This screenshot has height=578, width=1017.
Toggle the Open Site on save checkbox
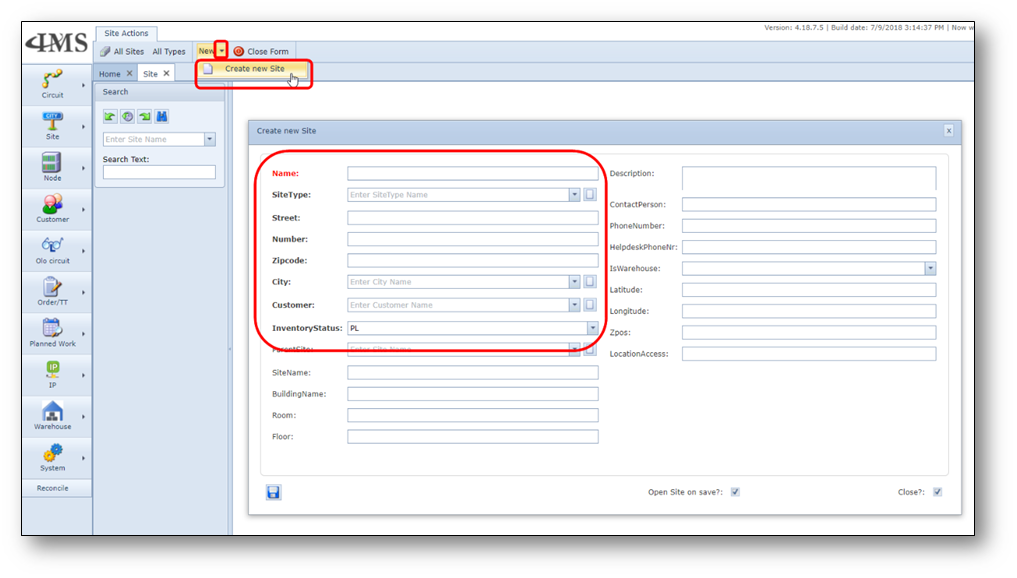735,492
